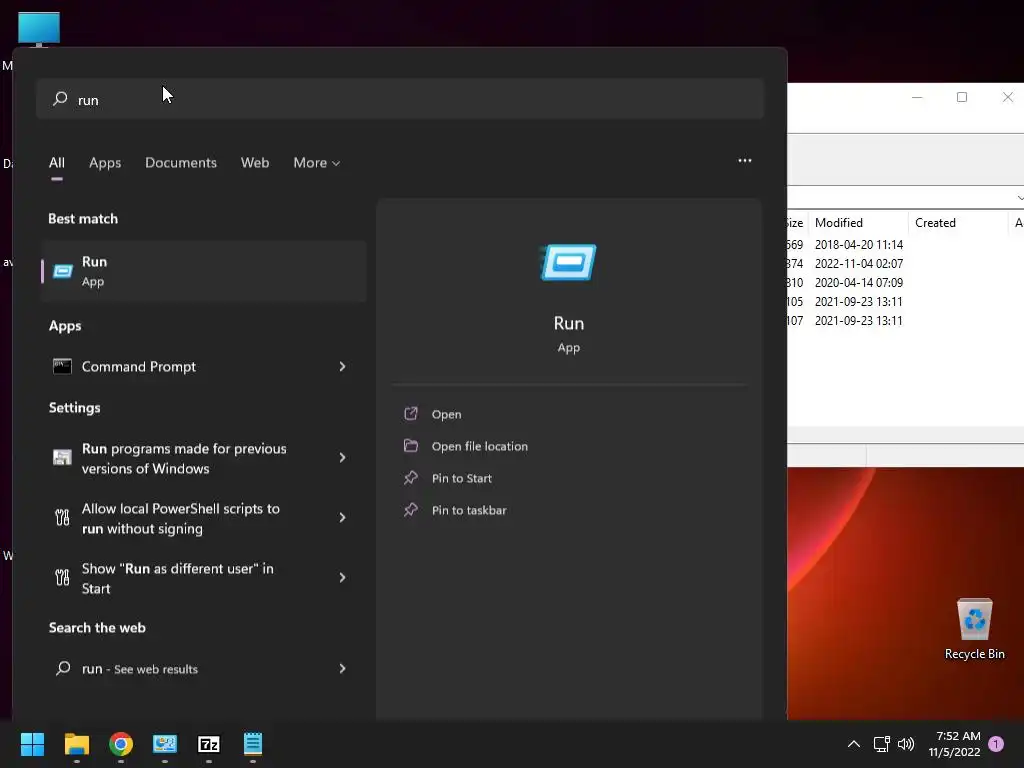The image size is (1024, 768).
Task: Open the Control Panel taskbar icon
Action: click(165, 744)
